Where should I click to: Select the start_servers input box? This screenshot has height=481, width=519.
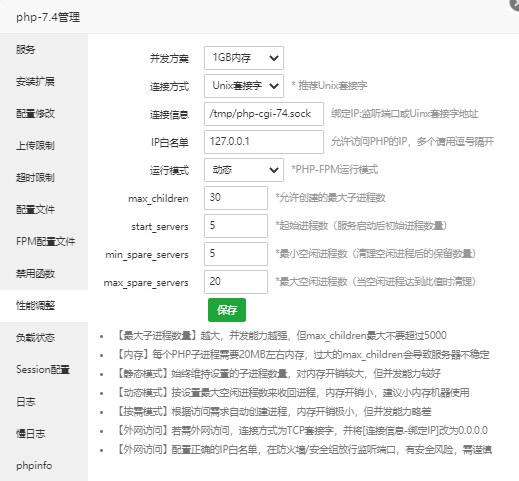(236, 226)
